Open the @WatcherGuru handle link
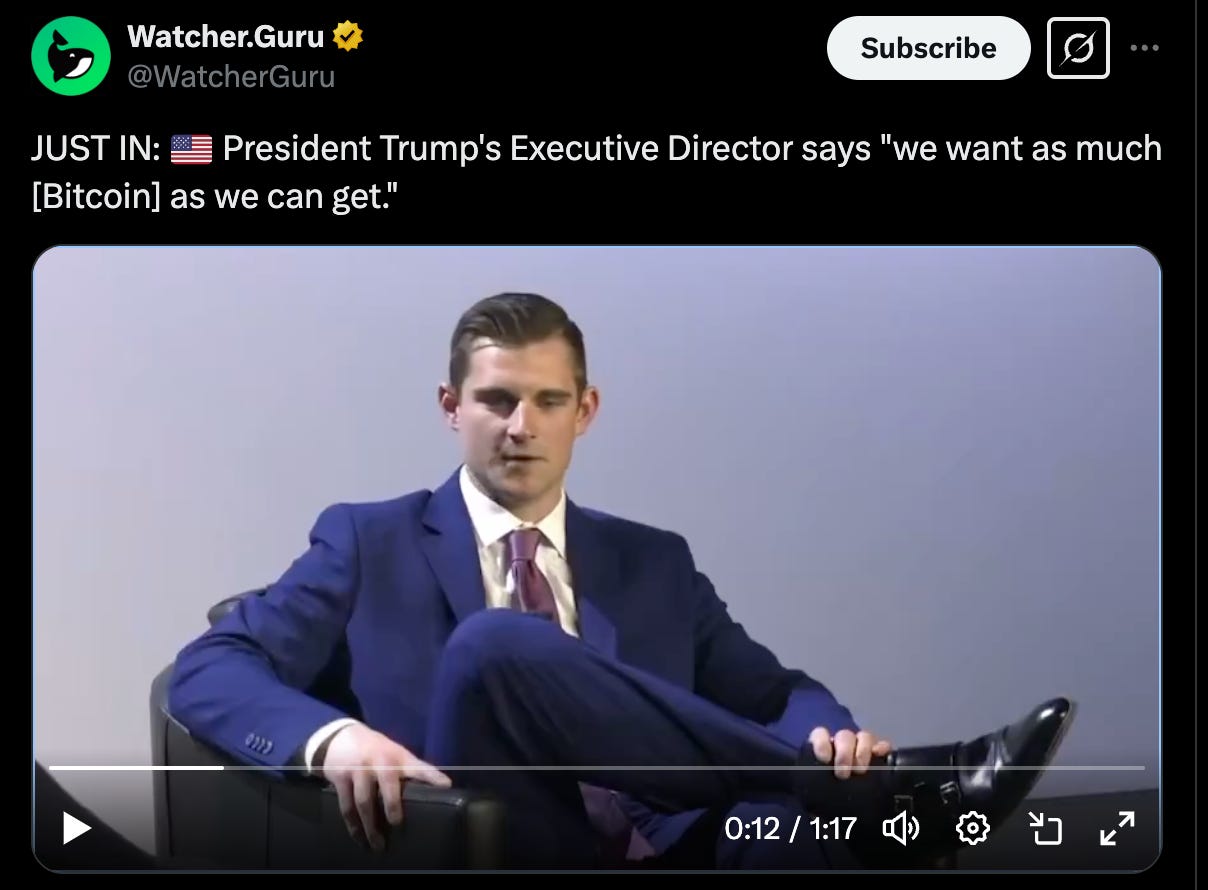The height and width of the screenshot is (890, 1208). tap(231, 76)
